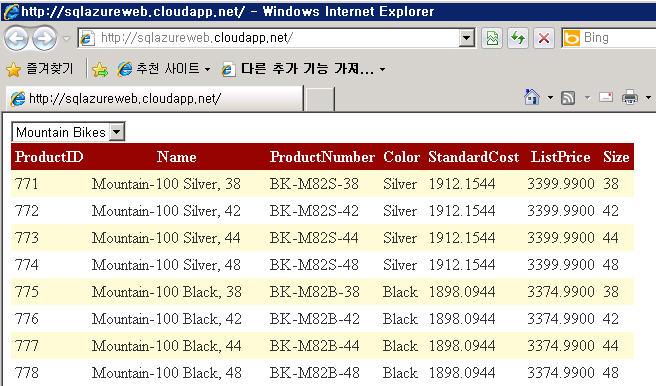656x386 pixels.
Task: Click the empty New Tab button
Action: [320, 100]
